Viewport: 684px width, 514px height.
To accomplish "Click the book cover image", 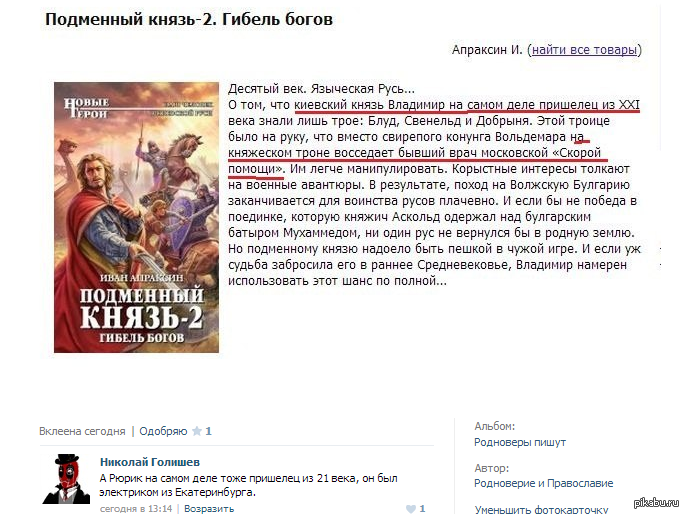I will pyautogui.click(x=137, y=217).
